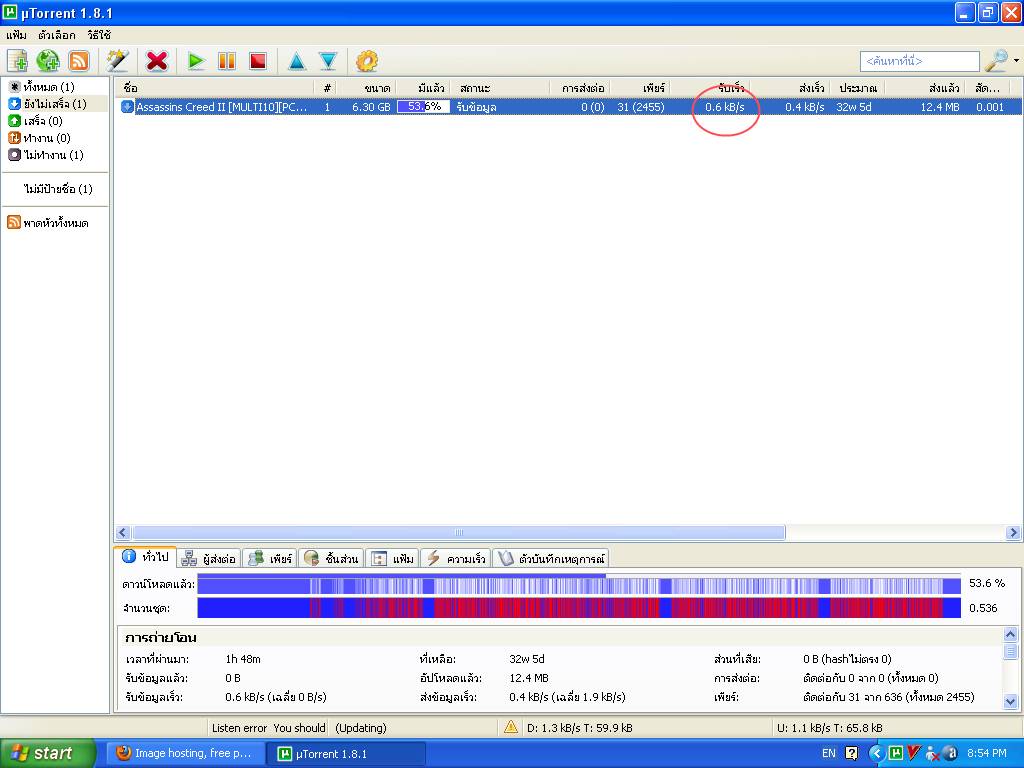Expand the search engine dropdown arrow
The width and height of the screenshot is (1024, 768).
(x=1017, y=61)
